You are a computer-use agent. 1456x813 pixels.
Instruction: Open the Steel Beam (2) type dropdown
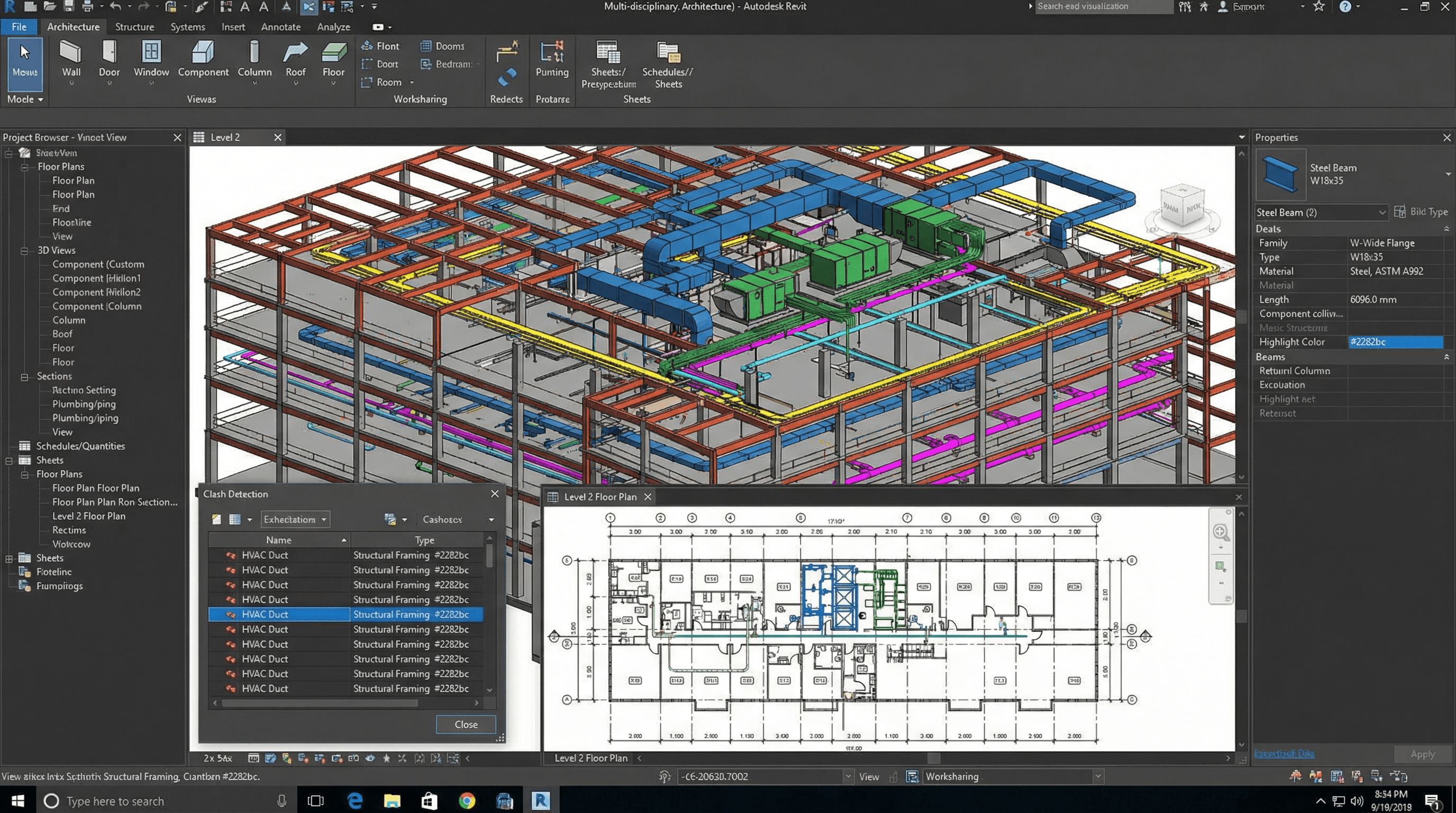pyautogui.click(x=1381, y=213)
